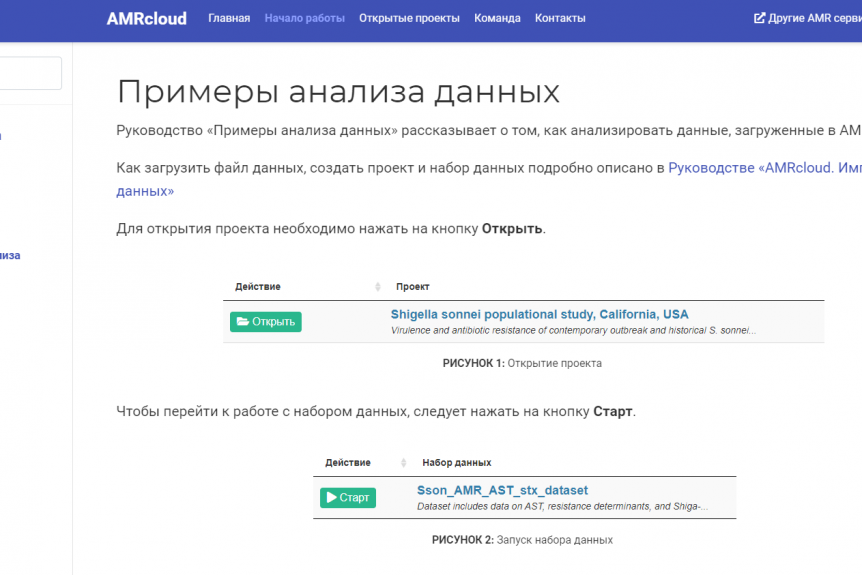Click sort arrows next to Действие above Старт
This screenshot has height=575, width=862.
[404, 463]
